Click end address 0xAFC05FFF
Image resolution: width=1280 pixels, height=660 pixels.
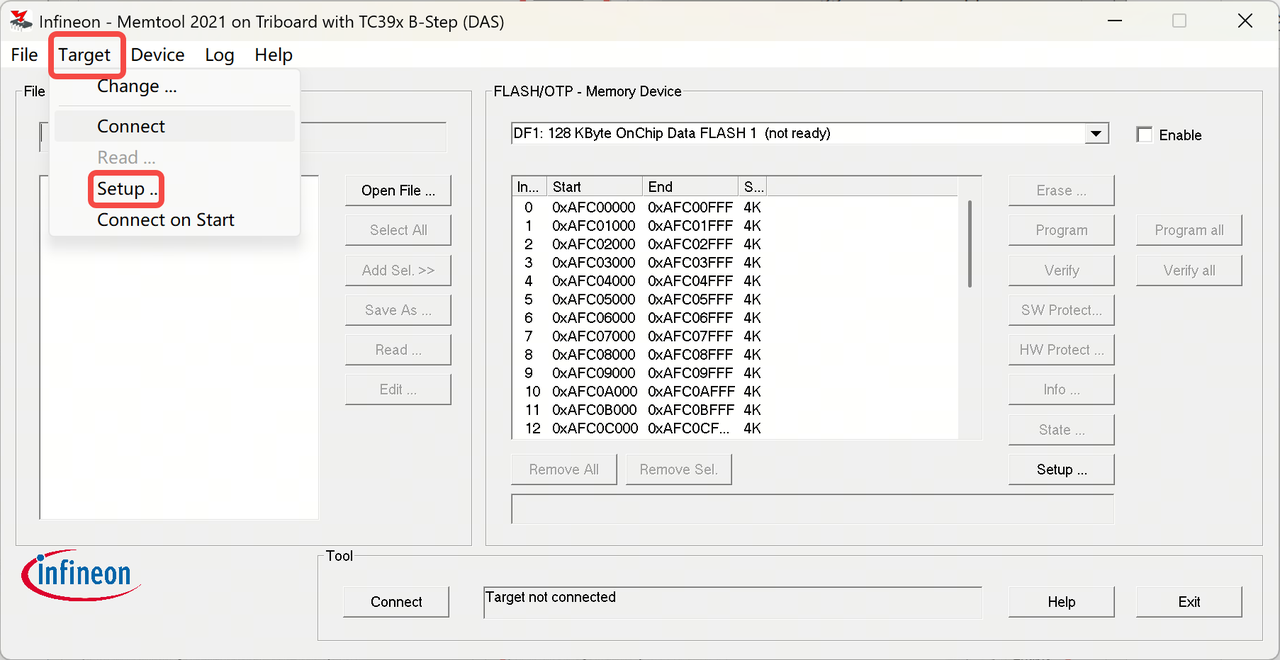(x=690, y=299)
